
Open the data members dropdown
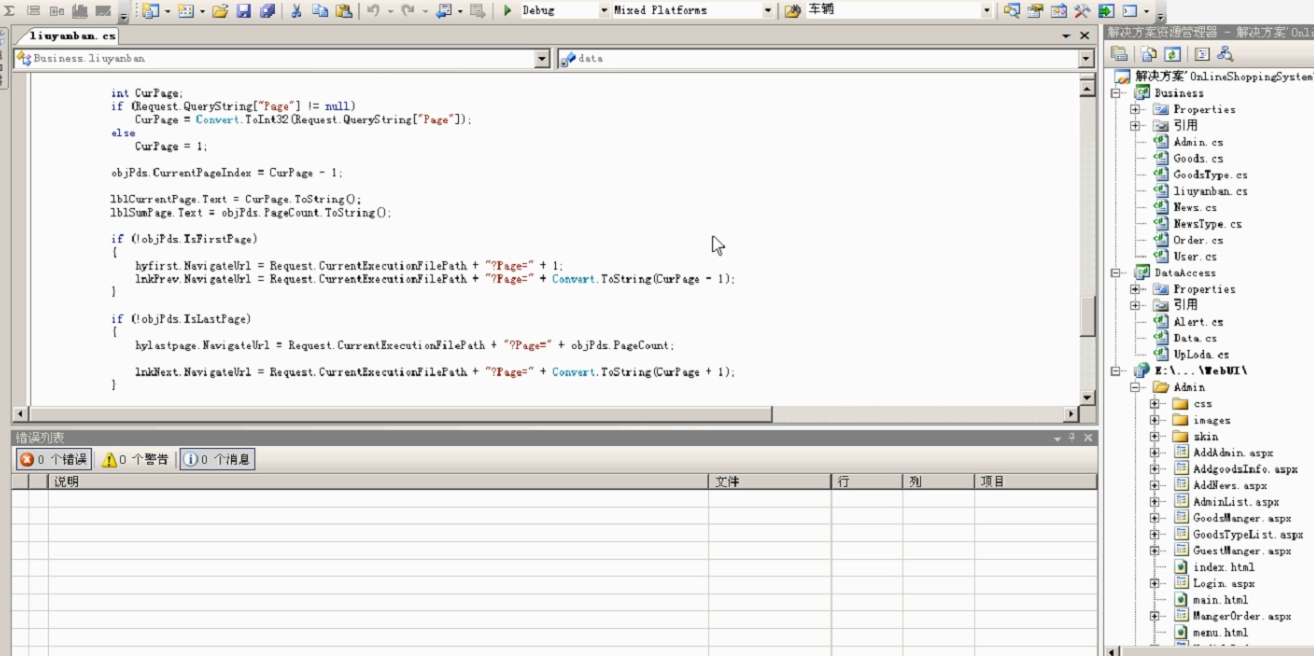pyautogui.click(x=1086, y=59)
